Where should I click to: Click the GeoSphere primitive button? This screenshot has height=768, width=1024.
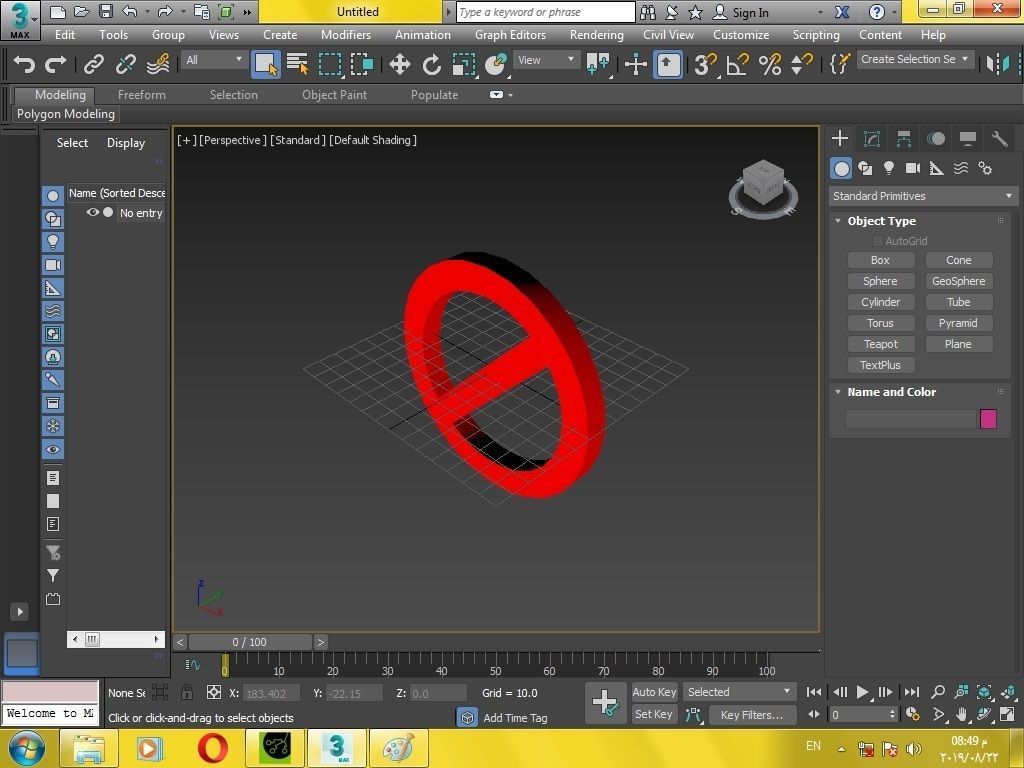(959, 281)
